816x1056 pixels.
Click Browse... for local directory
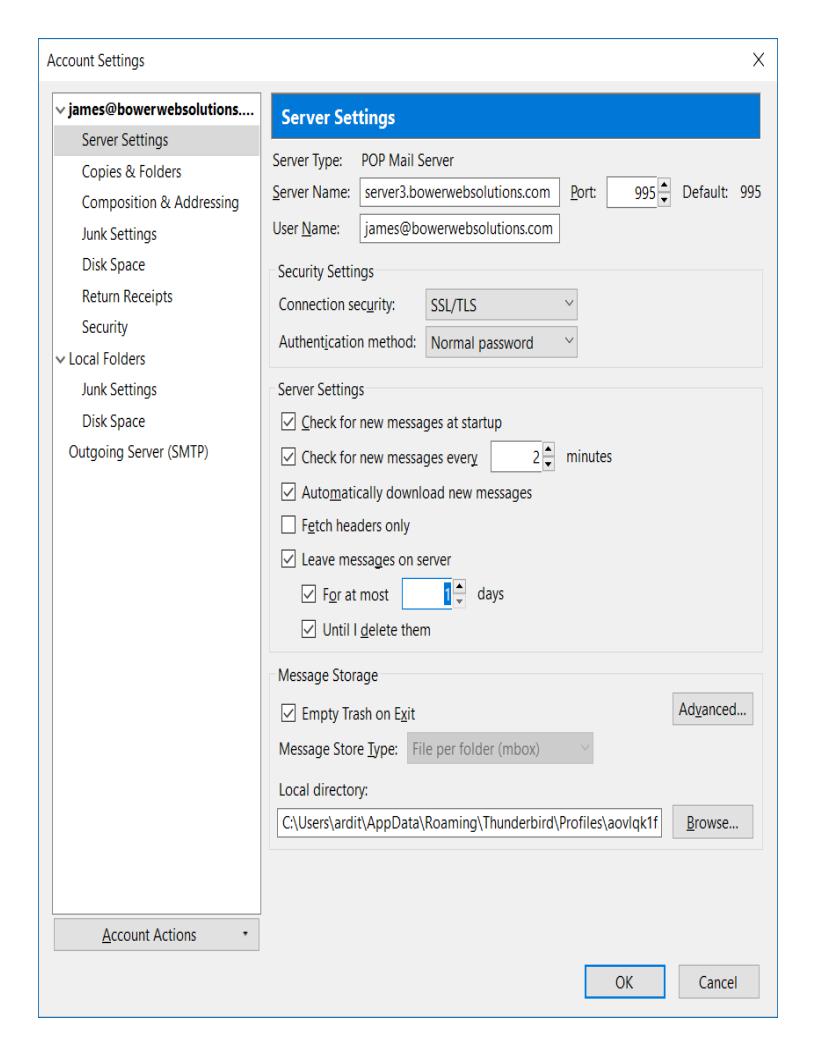712,822
